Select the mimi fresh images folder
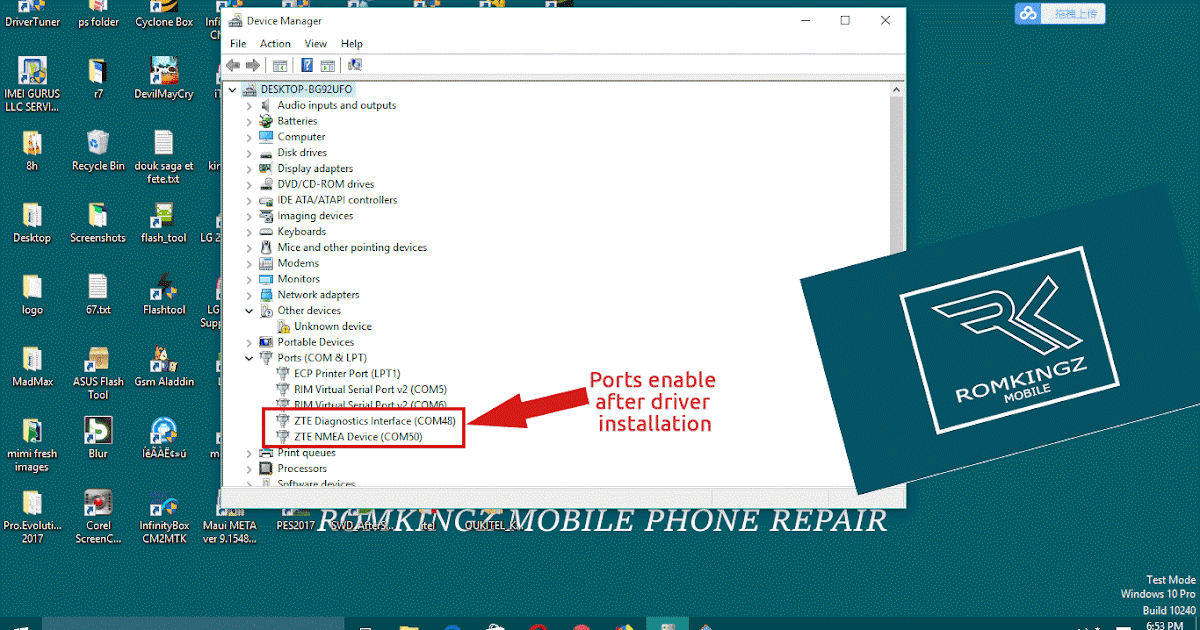The image size is (1200, 630). (32, 444)
